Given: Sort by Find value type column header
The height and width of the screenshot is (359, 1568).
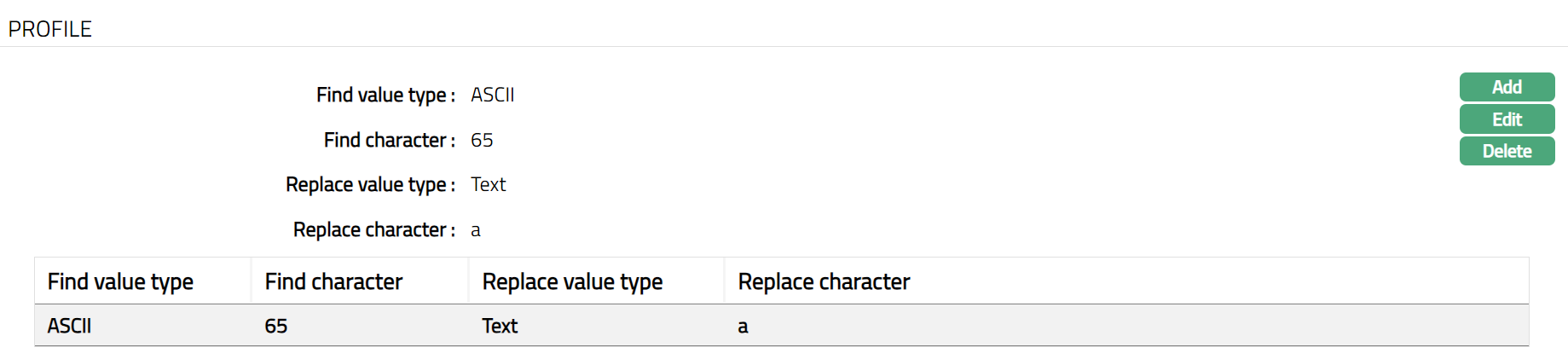Looking at the screenshot, I should pos(120,281).
